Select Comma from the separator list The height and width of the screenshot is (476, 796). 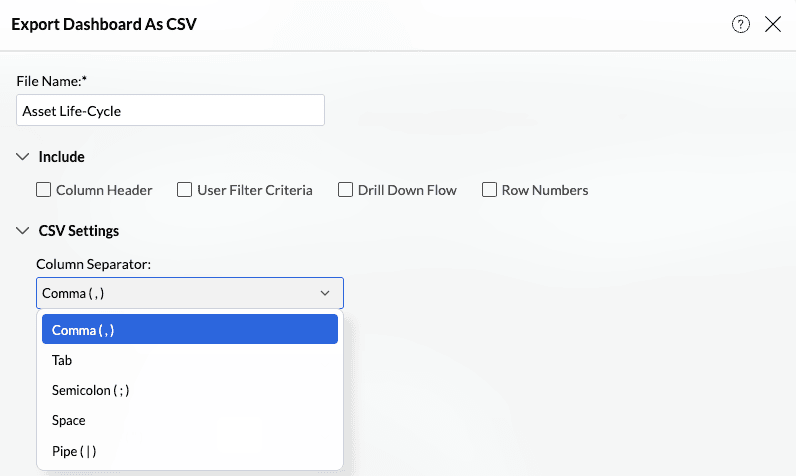point(190,330)
